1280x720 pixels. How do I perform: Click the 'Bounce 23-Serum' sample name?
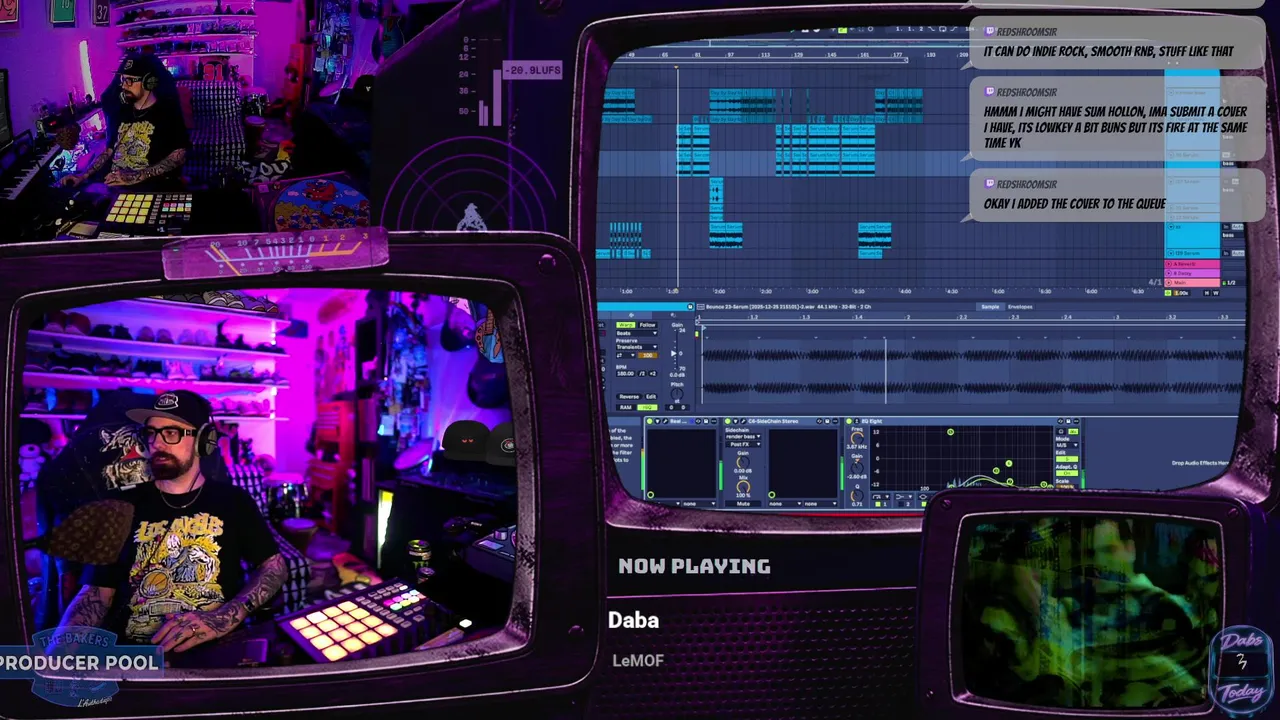pos(727,306)
